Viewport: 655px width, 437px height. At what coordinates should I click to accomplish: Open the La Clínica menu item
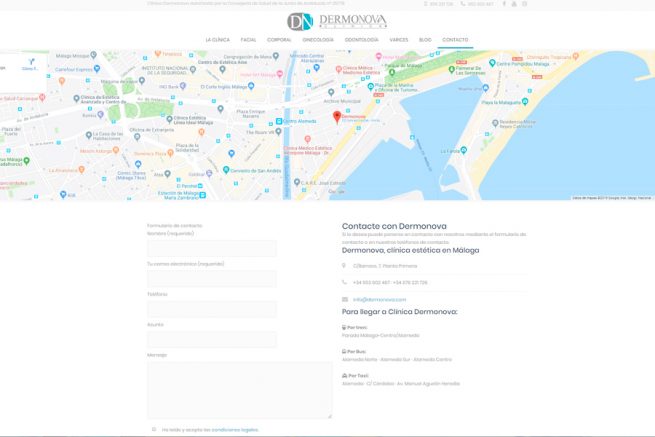click(x=217, y=40)
